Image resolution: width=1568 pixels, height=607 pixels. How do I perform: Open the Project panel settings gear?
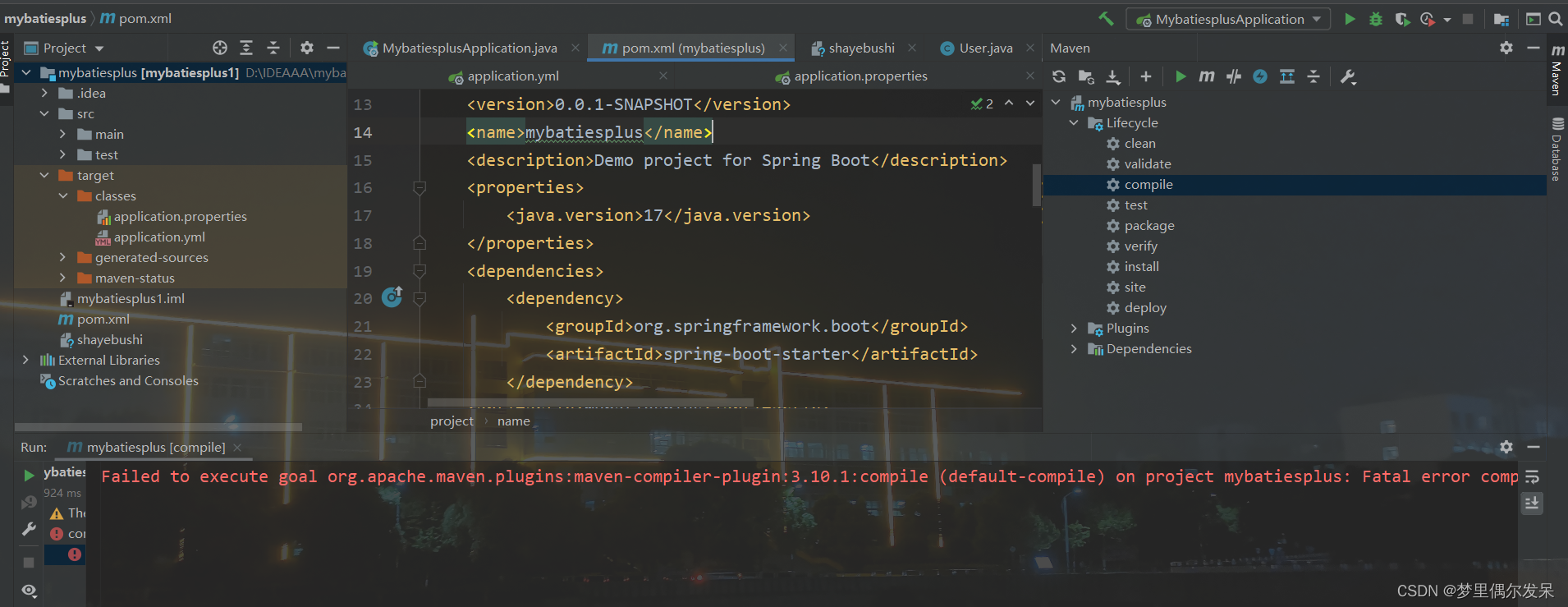[307, 48]
